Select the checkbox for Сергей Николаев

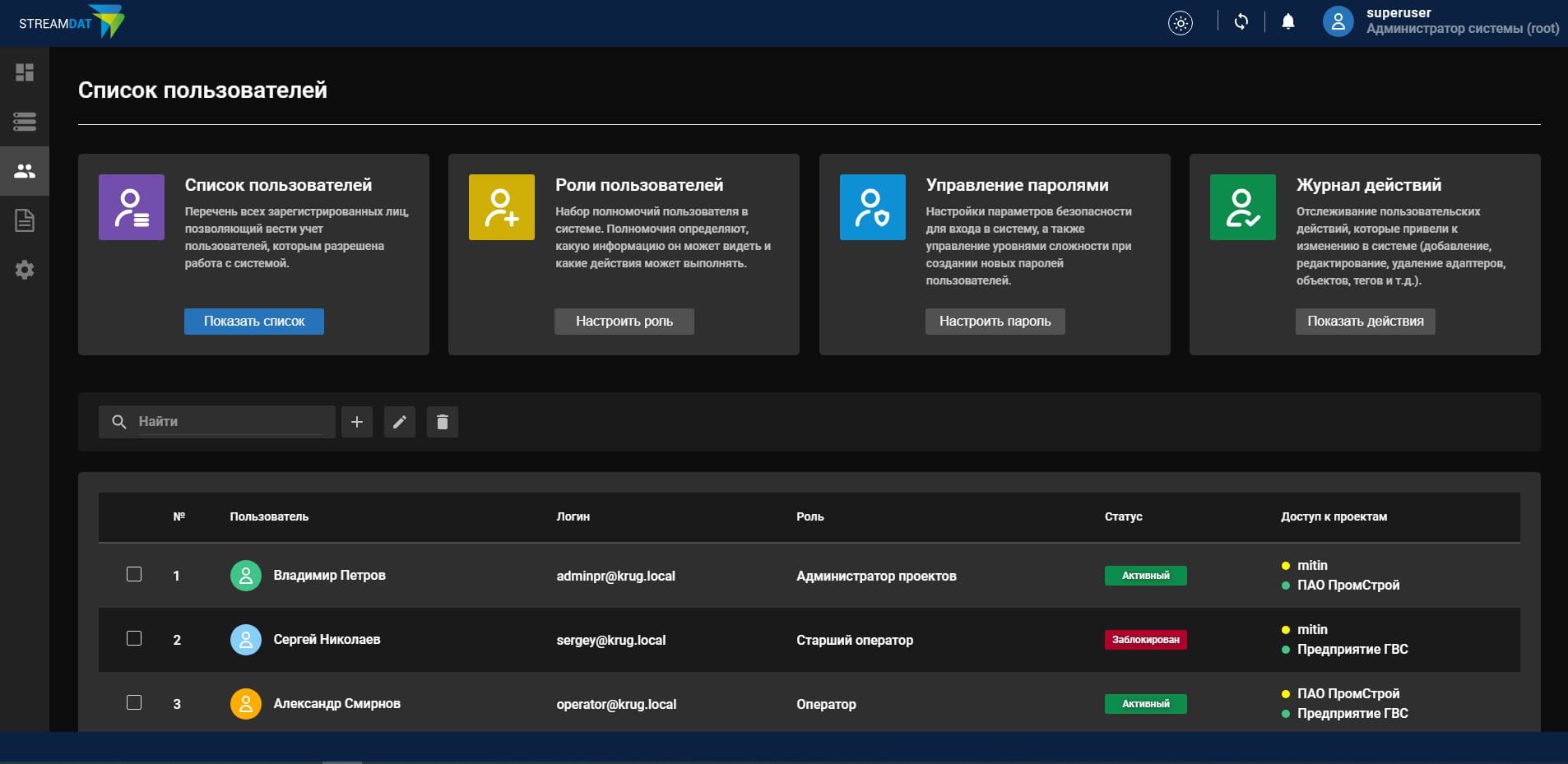tap(134, 639)
